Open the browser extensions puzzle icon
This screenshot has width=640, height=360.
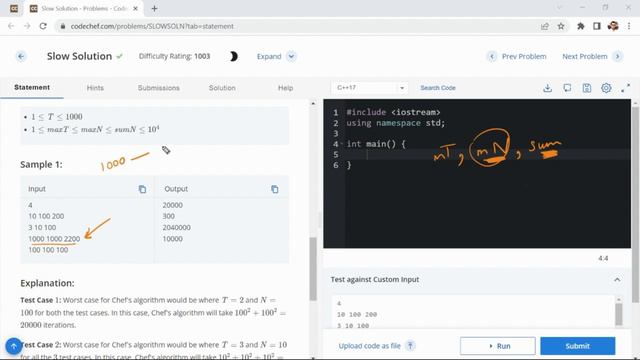coord(580,26)
